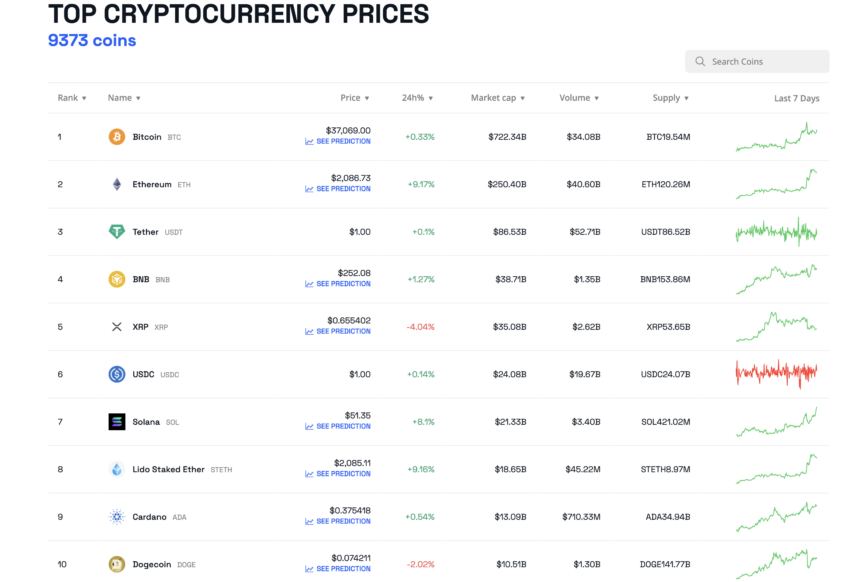The width and height of the screenshot is (850, 582).
Task: Click the Bitcoin BTC coin icon
Action: pyautogui.click(x=117, y=136)
